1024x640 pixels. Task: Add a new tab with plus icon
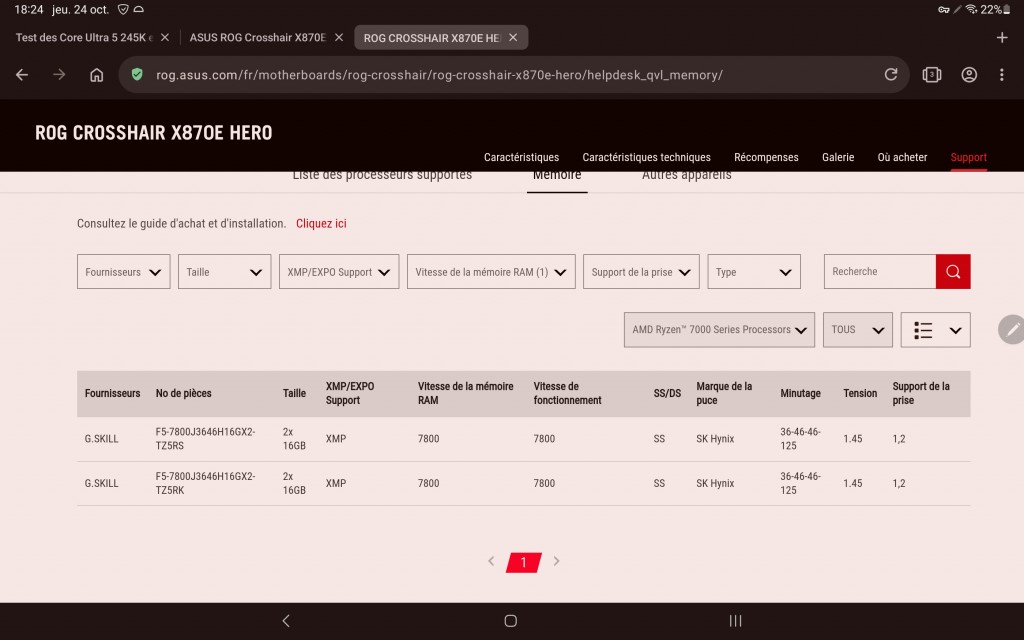(1002, 37)
